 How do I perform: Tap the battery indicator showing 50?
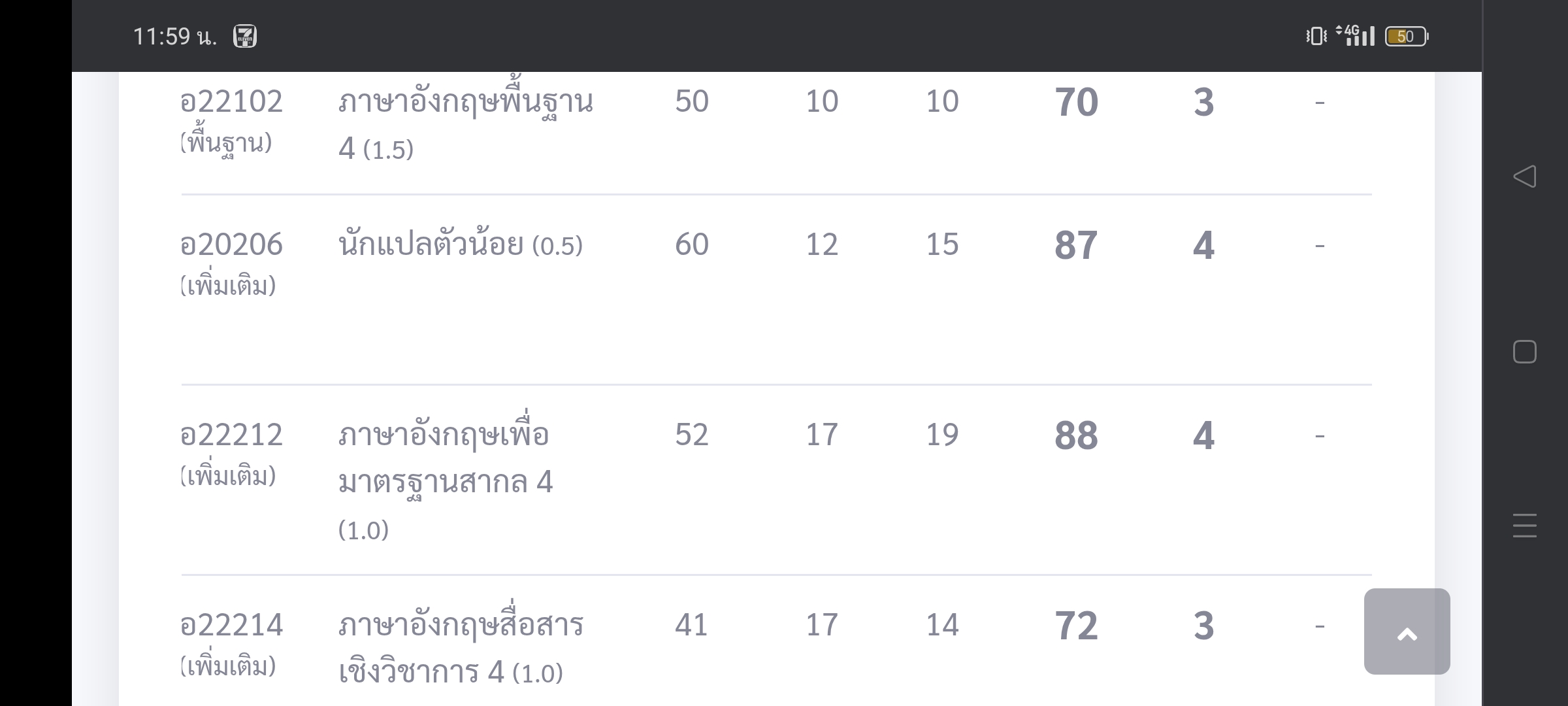pyautogui.click(x=1407, y=36)
